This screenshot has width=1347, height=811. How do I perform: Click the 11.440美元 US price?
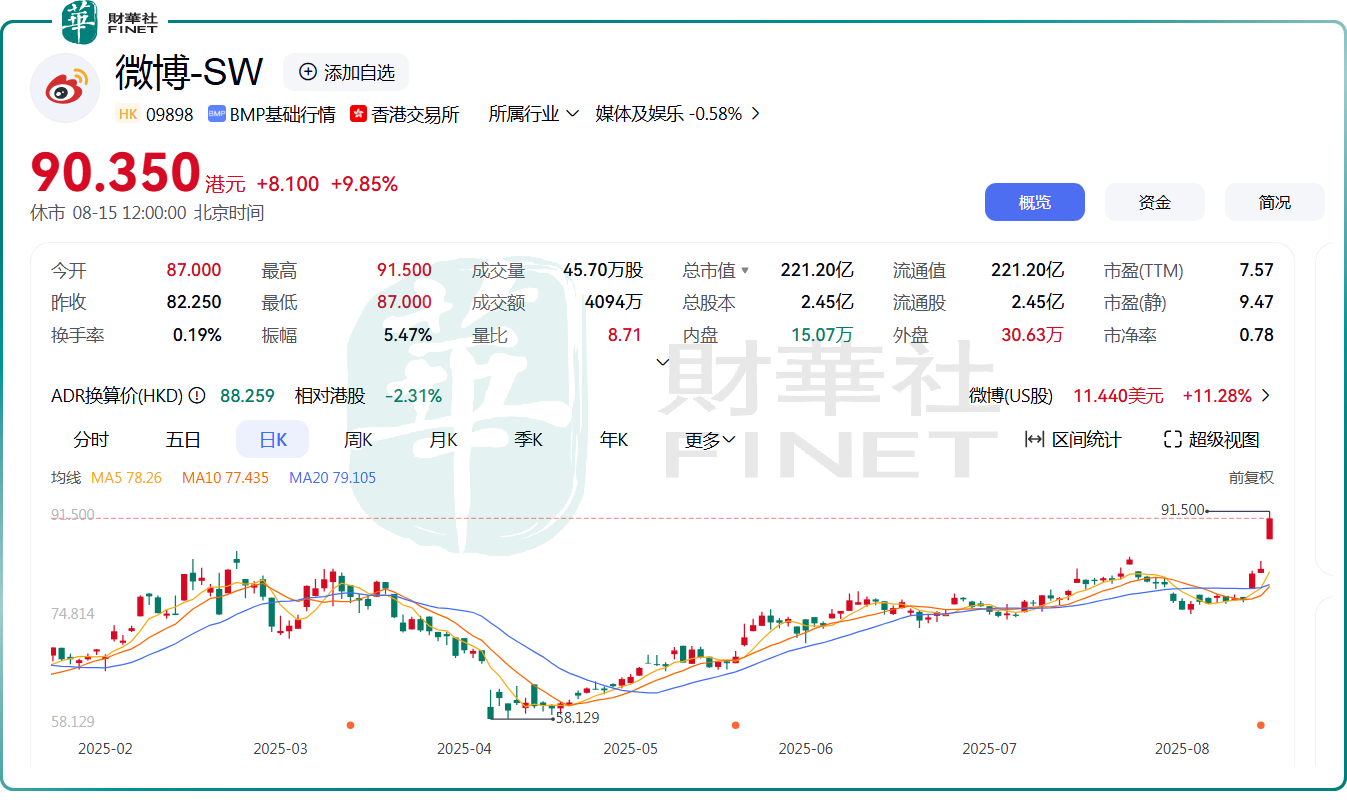1118,396
